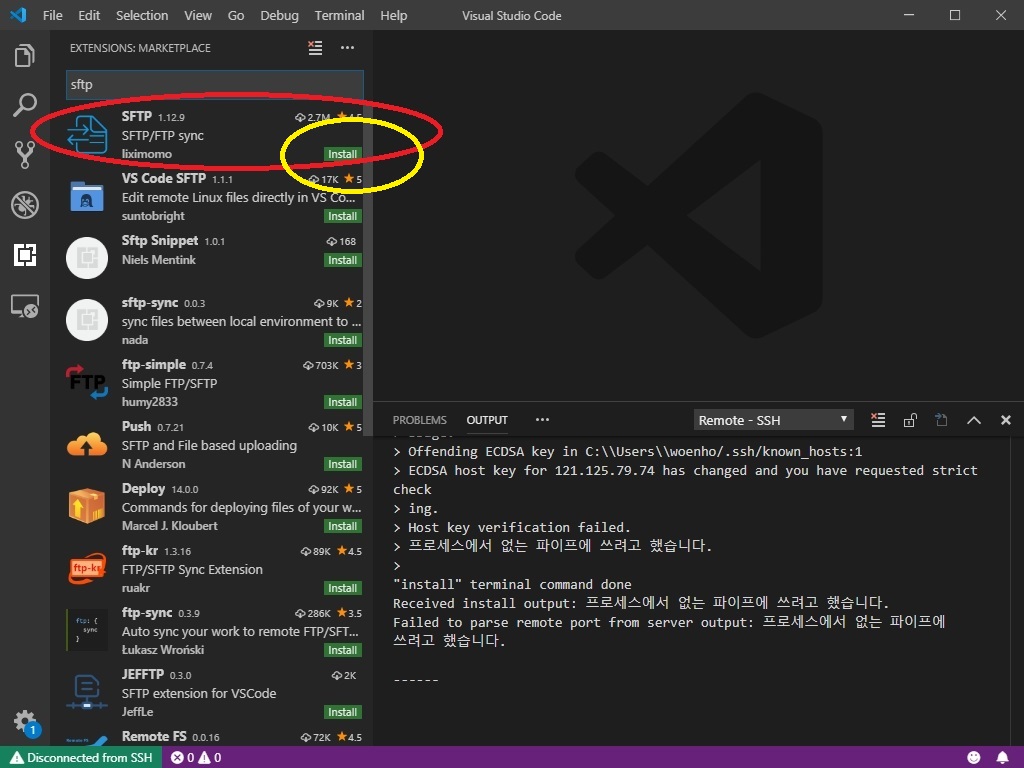
Task: Open the View menu
Action: point(197,15)
